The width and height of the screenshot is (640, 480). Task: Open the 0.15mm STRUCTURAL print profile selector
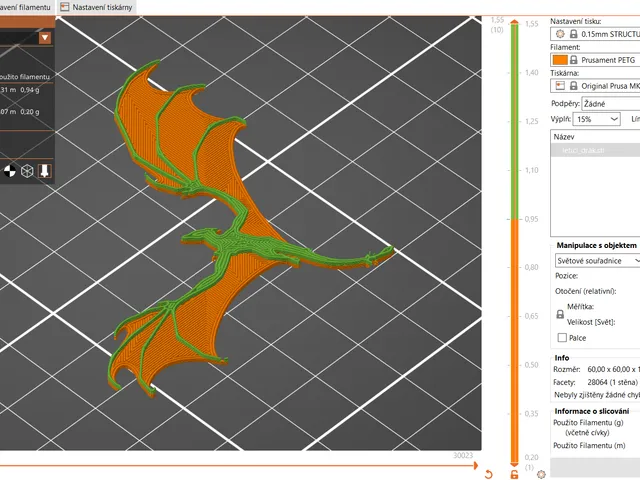[595, 34]
